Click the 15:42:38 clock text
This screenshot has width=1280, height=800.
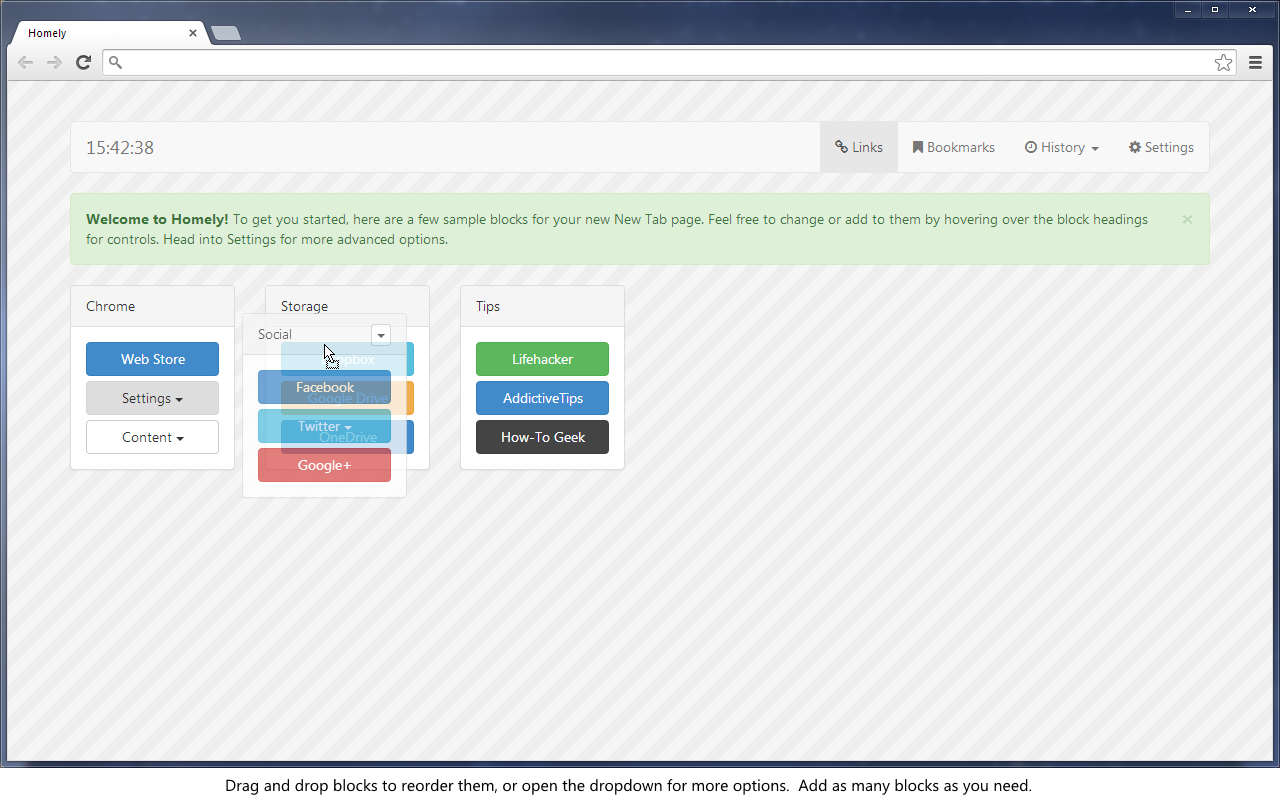click(120, 148)
